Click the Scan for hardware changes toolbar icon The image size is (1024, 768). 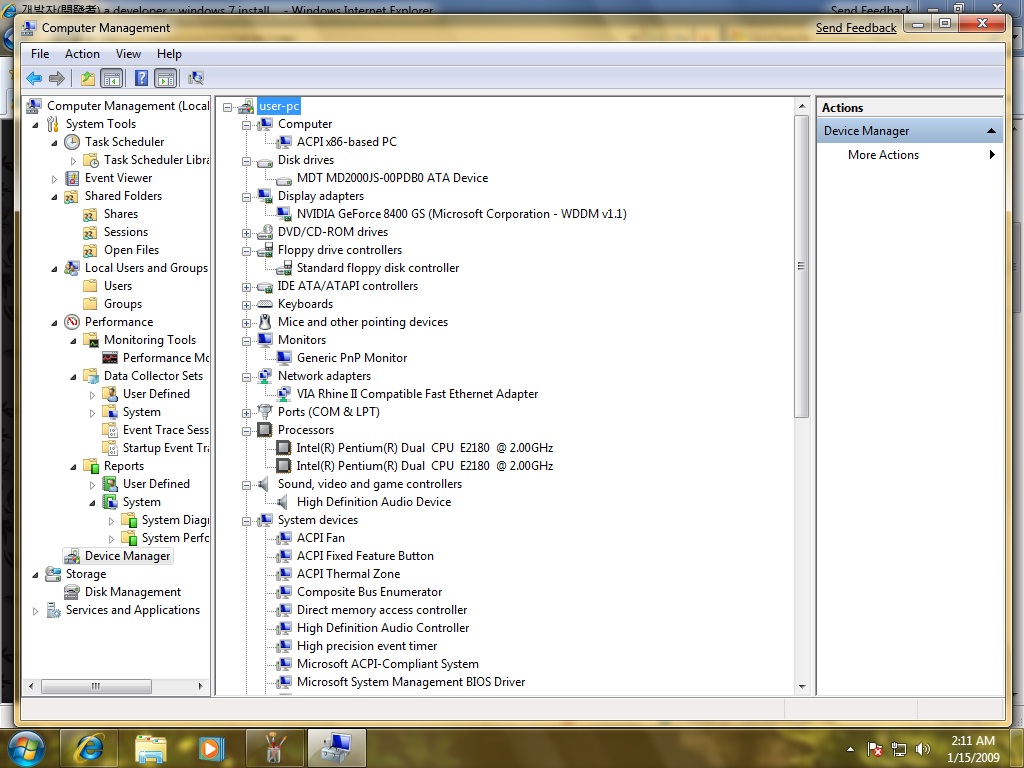(196, 78)
